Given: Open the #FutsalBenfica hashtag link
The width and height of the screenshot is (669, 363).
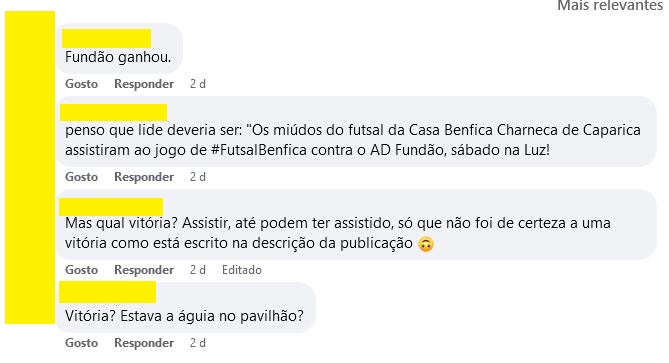Looking at the screenshot, I should click(x=259, y=150).
